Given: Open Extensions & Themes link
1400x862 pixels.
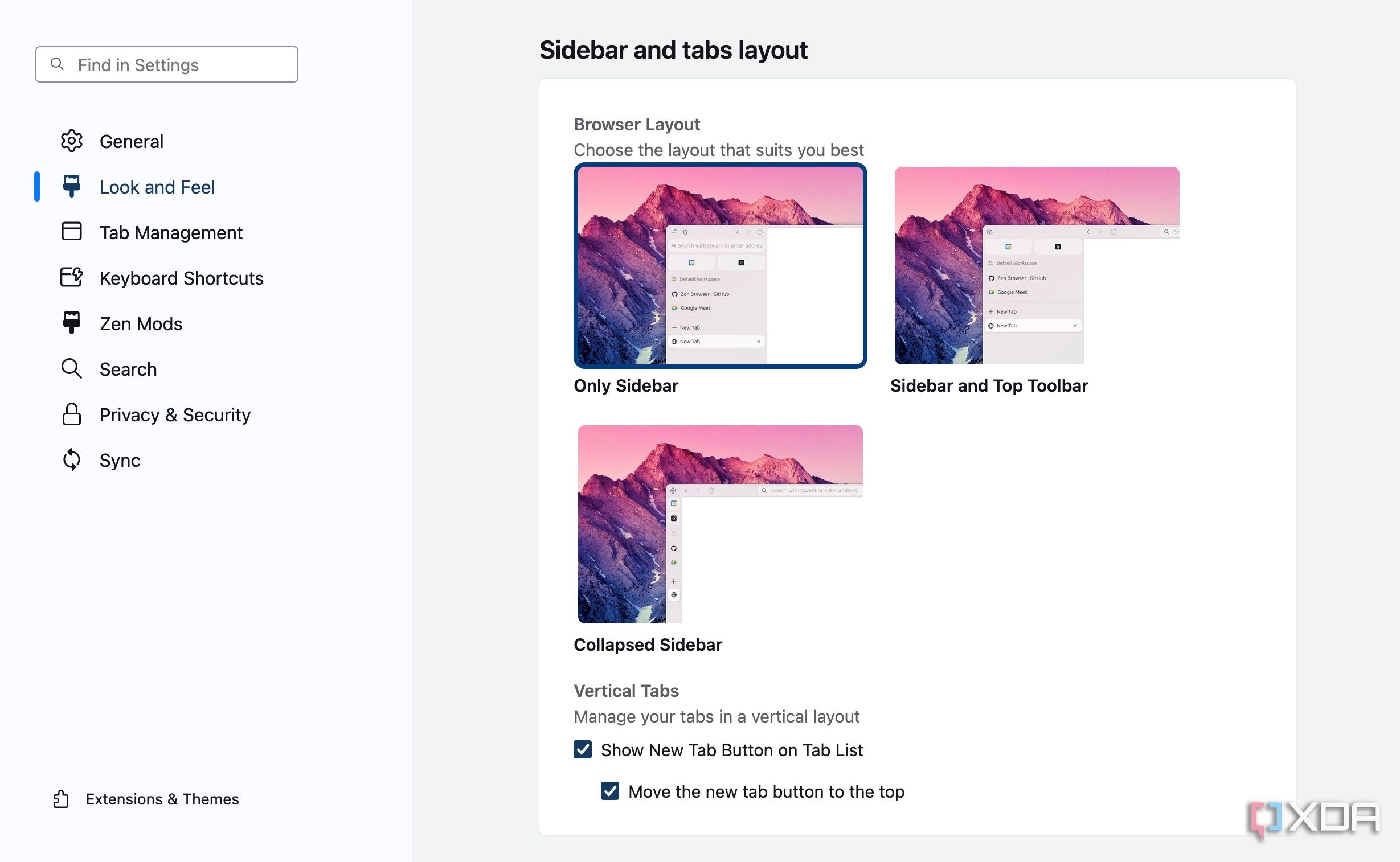Looking at the screenshot, I should pyautogui.click(x=162, y=799).
